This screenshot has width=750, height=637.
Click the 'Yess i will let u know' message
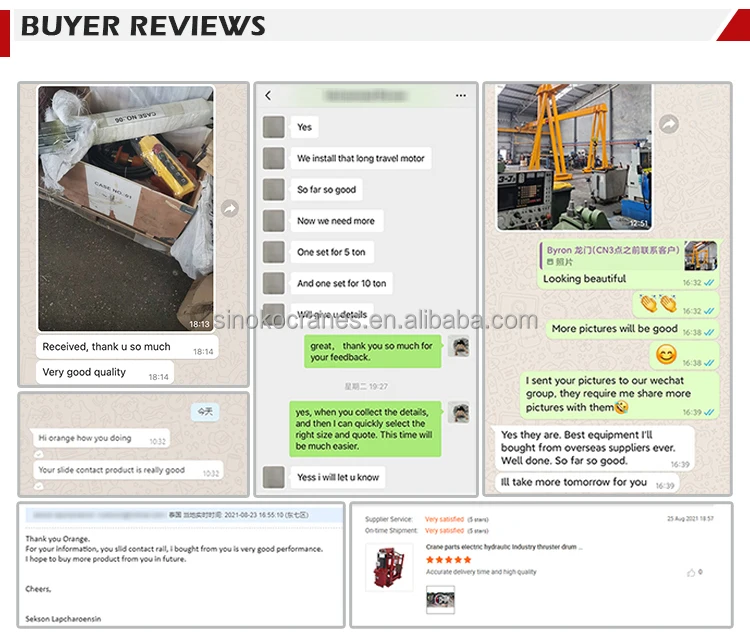[338, 477]
